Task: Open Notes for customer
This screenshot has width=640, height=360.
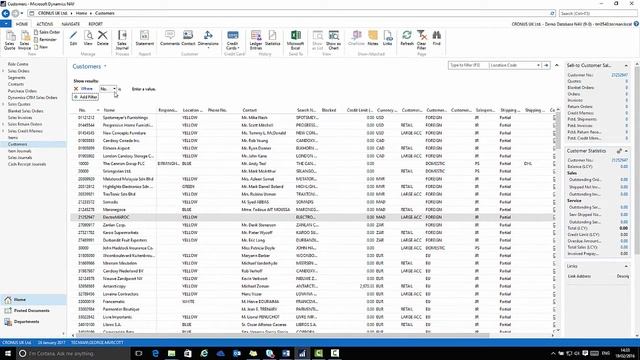Action: (x=373, y=38)
